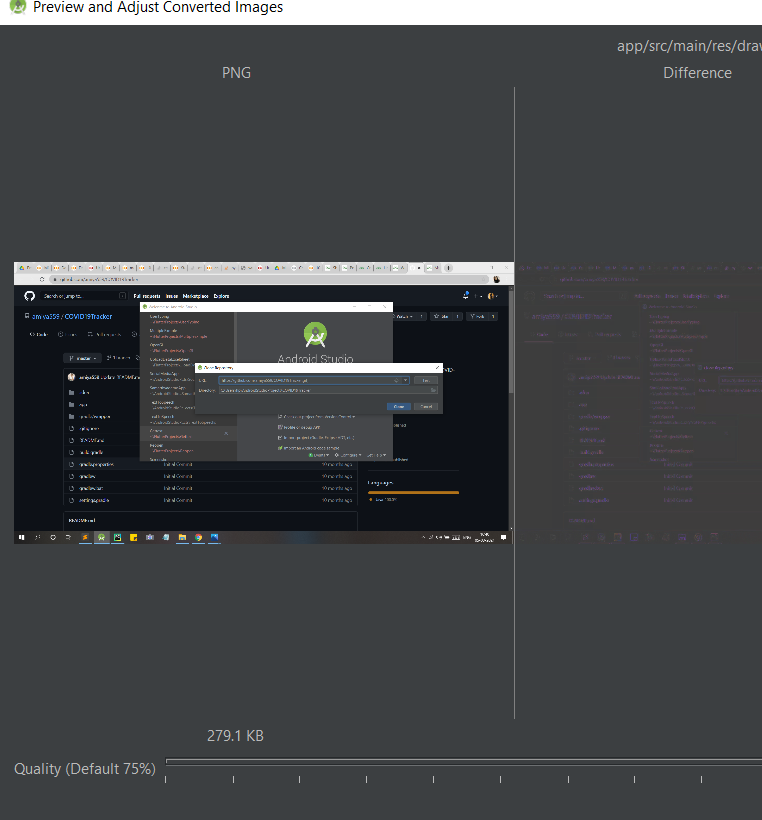762x820 pixels.
Task: Select the PNG preview image
Action: click(x=264, y=403)
